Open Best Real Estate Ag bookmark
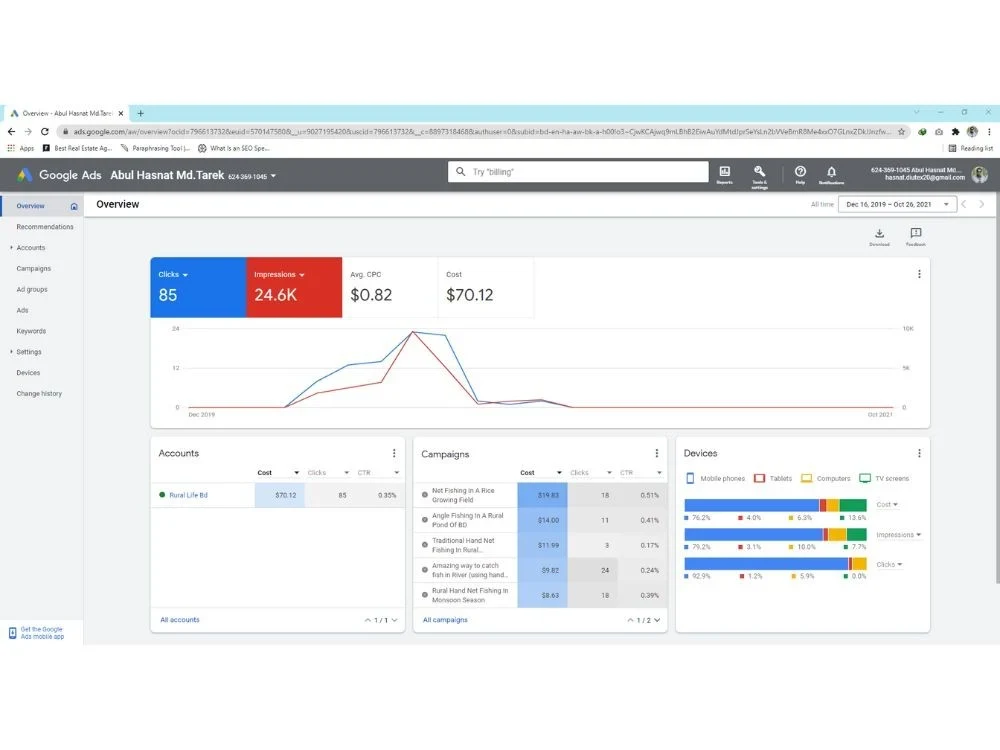Screen dimensions: 1000x750 (x=77, y=148)
